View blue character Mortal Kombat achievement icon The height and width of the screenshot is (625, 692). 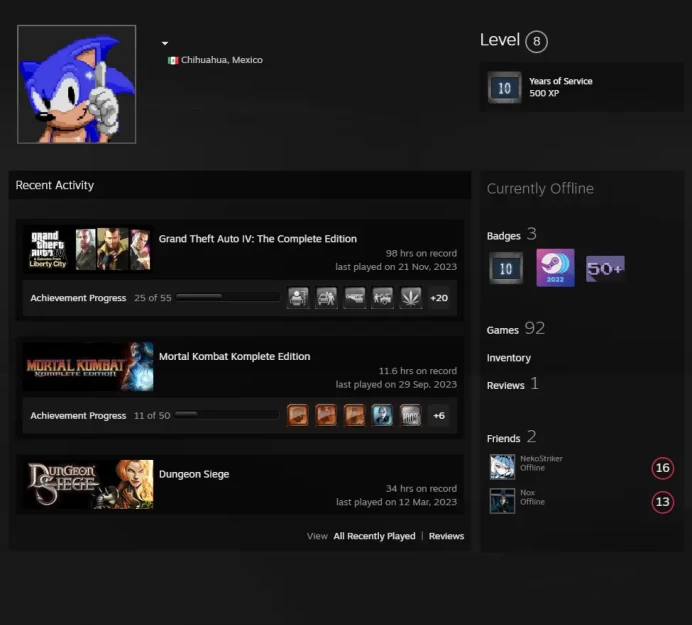(383, 415)
